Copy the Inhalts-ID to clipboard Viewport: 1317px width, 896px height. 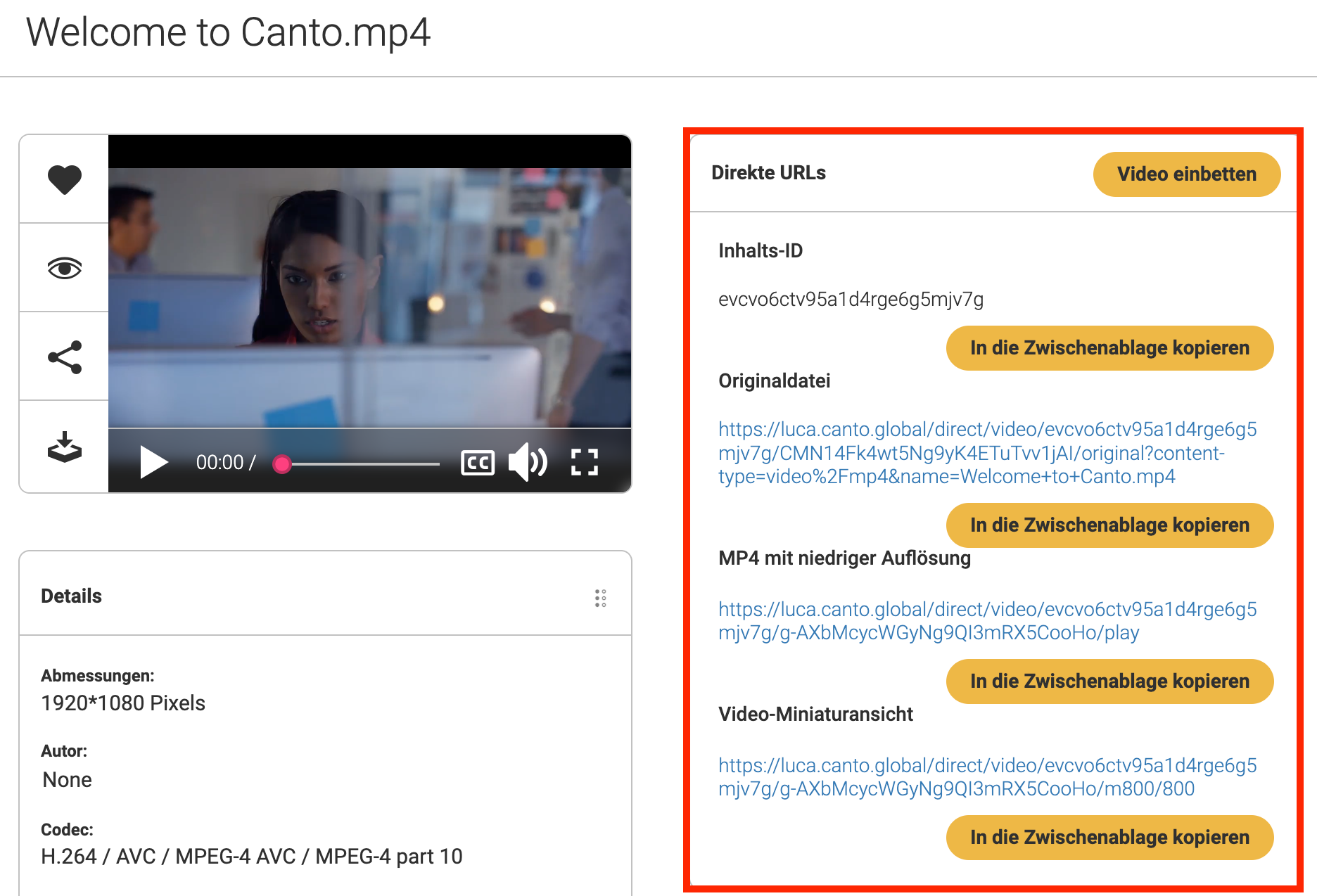[x=1109, y=348]
